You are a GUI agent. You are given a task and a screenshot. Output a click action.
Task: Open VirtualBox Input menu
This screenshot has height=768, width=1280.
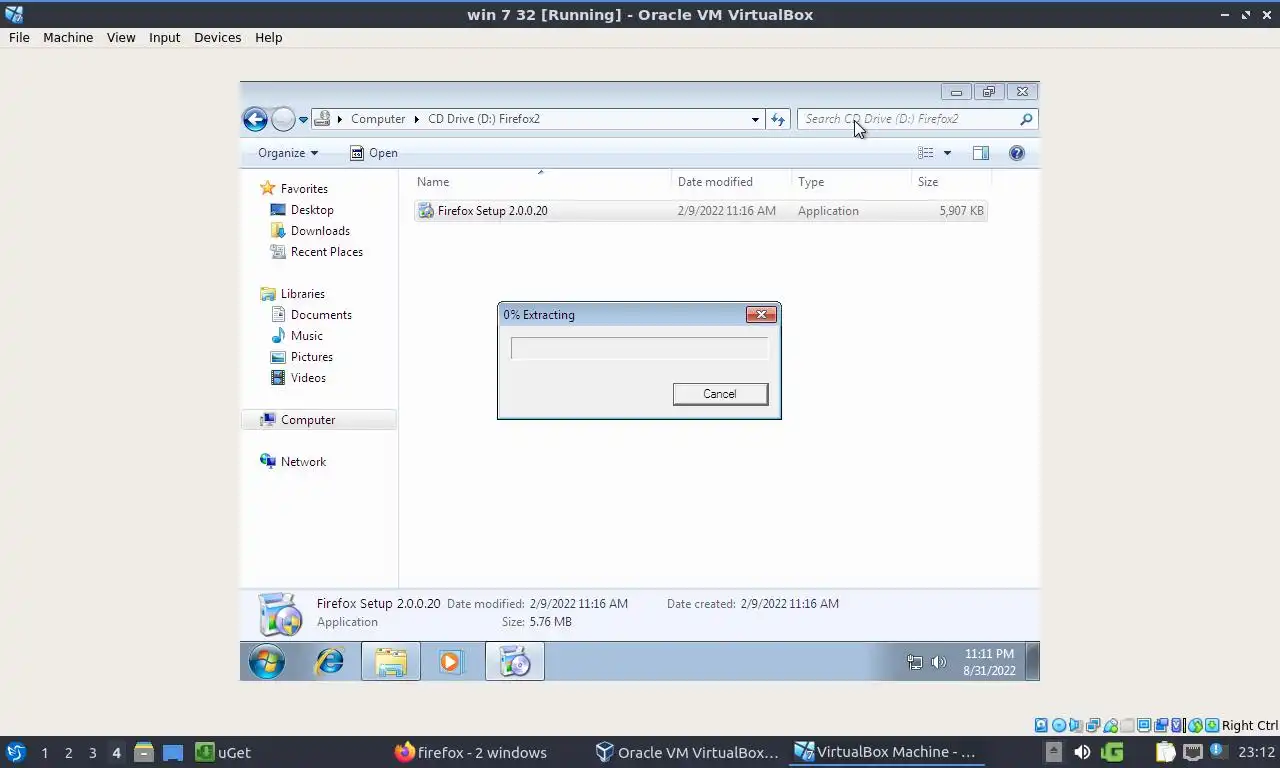(x=165, y=37)
